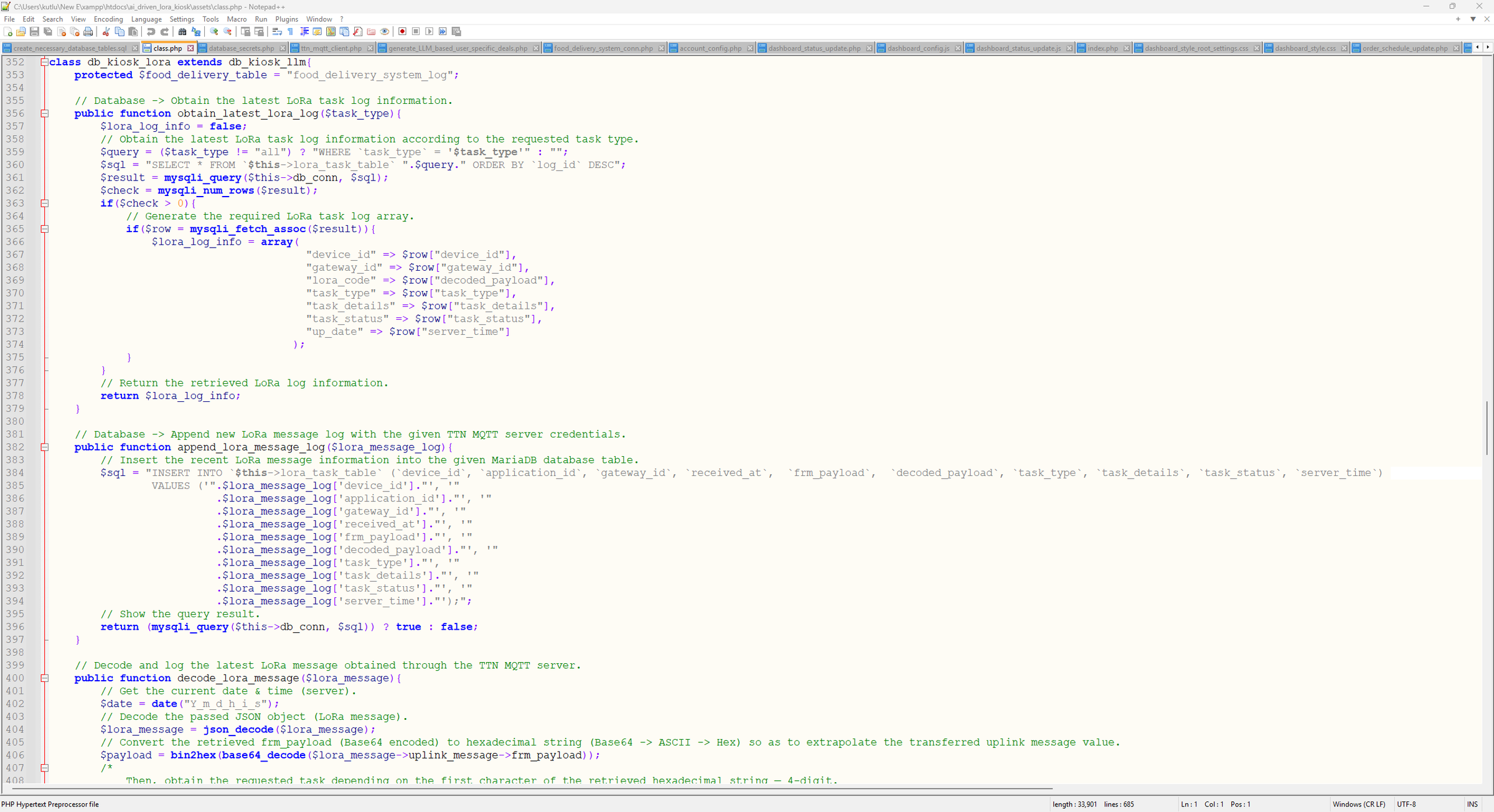Cut selection with scissors icon
1494x812 pixels.
pos(106,32)
